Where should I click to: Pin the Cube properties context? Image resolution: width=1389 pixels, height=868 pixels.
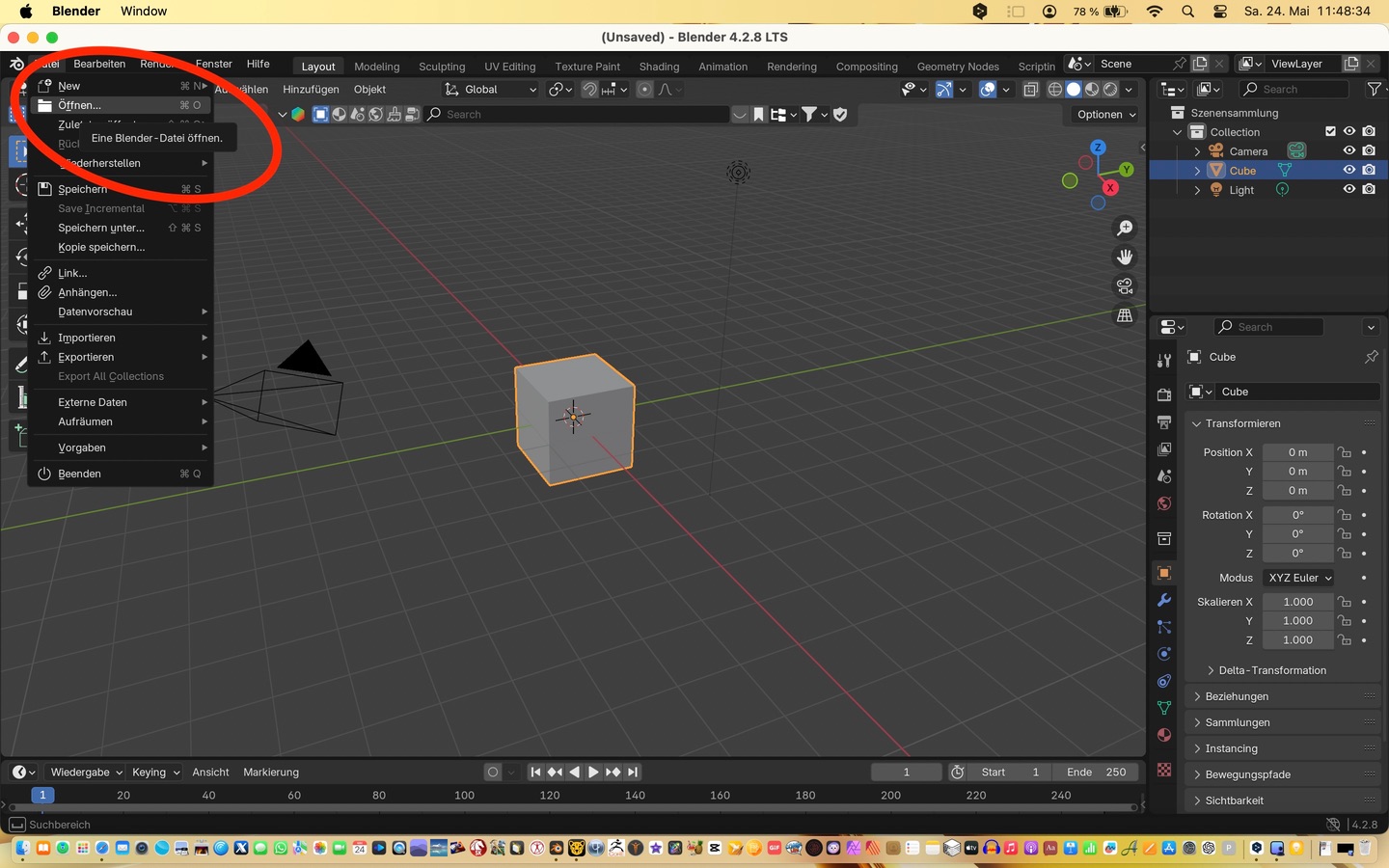pos(1371,357)
